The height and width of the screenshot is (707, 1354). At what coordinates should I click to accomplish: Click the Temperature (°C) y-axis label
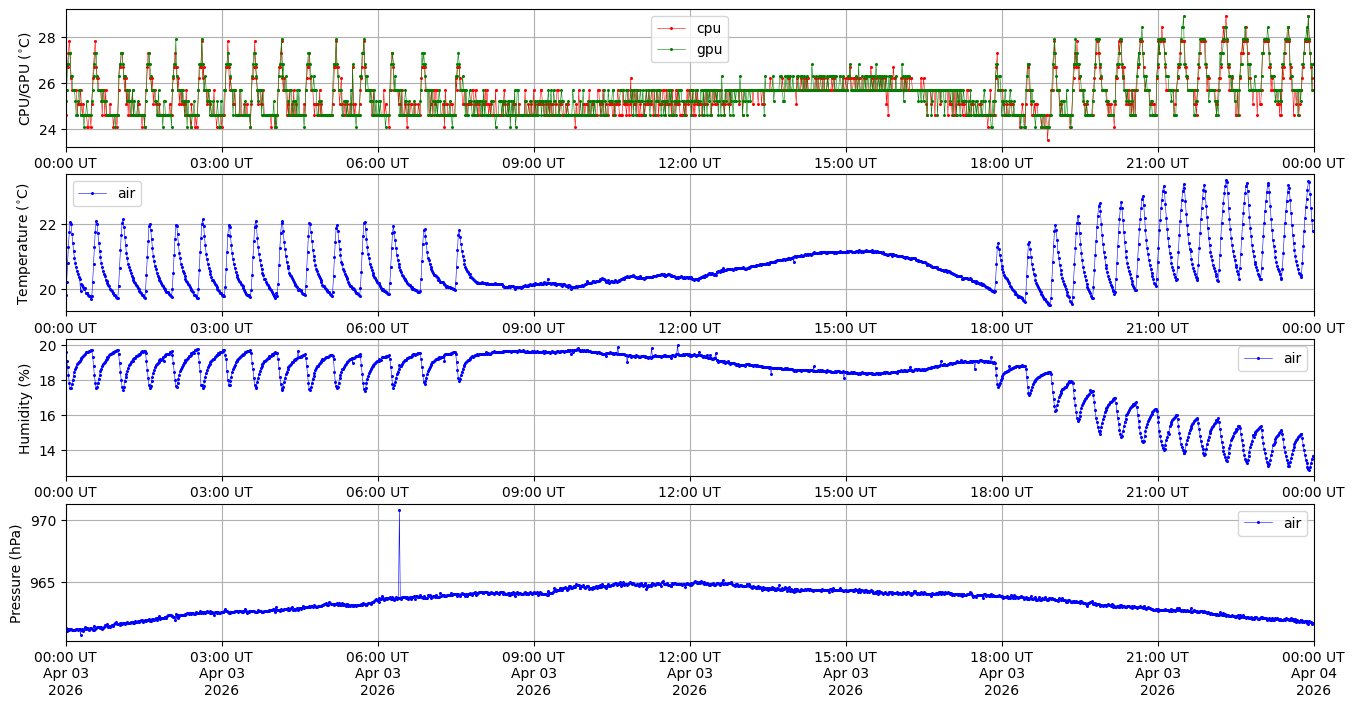(25, 243)
